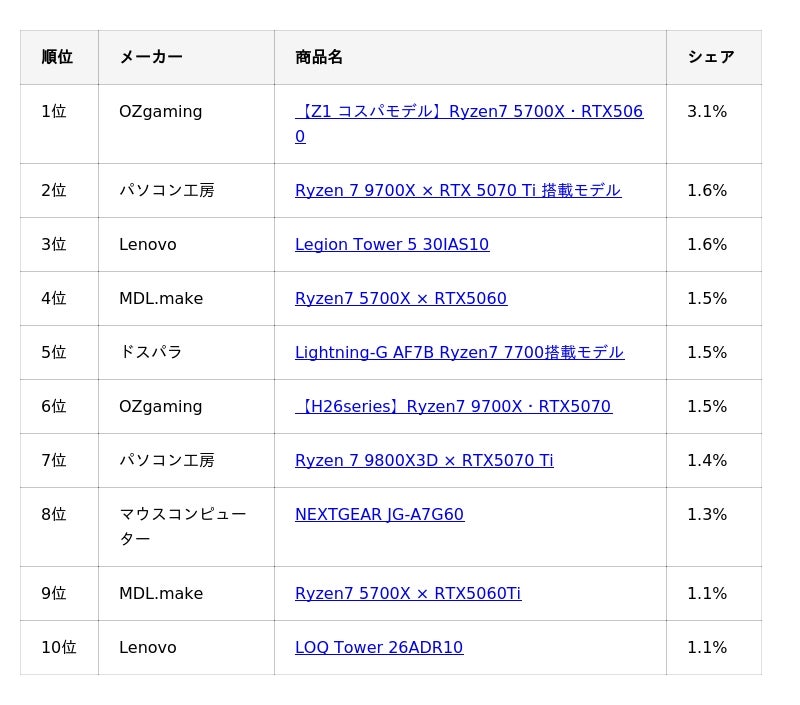Open Legion Tower 5 30IAS10 link
The height and width of the screenshot is (705, 800).
pos(392,245)
